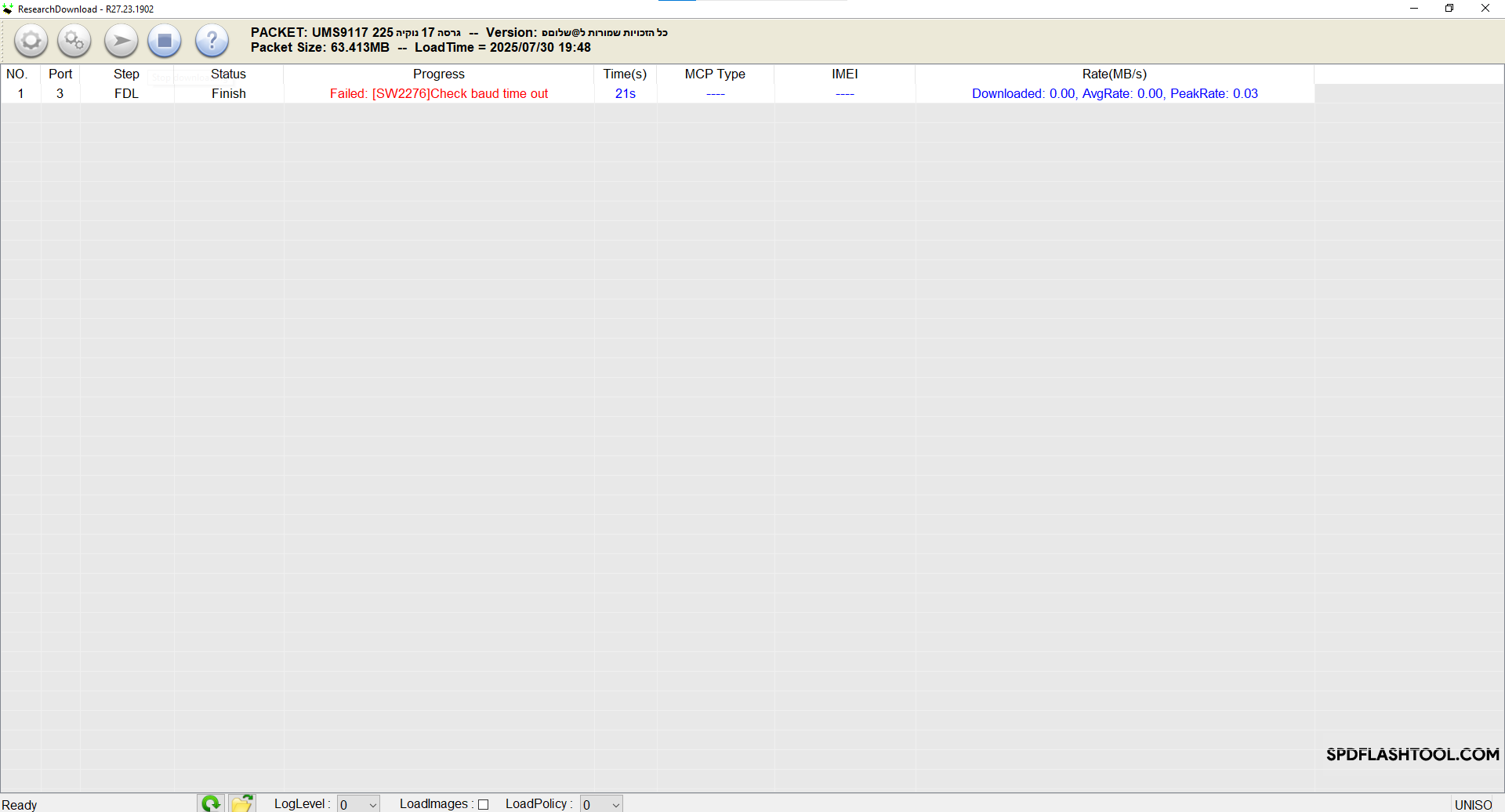Click the Progress column header
The image size is (1505, 812).
coord(439,74)
